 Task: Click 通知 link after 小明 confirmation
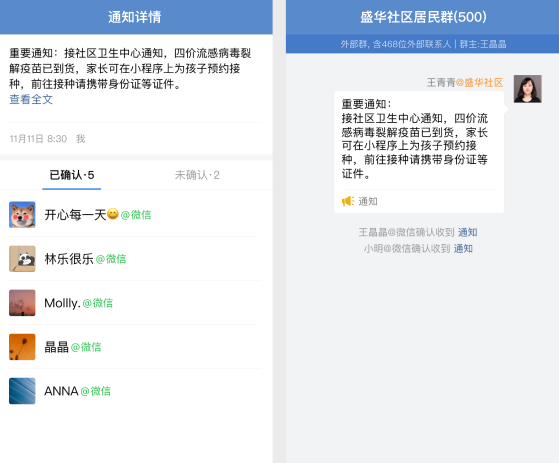tap(463, 248)
